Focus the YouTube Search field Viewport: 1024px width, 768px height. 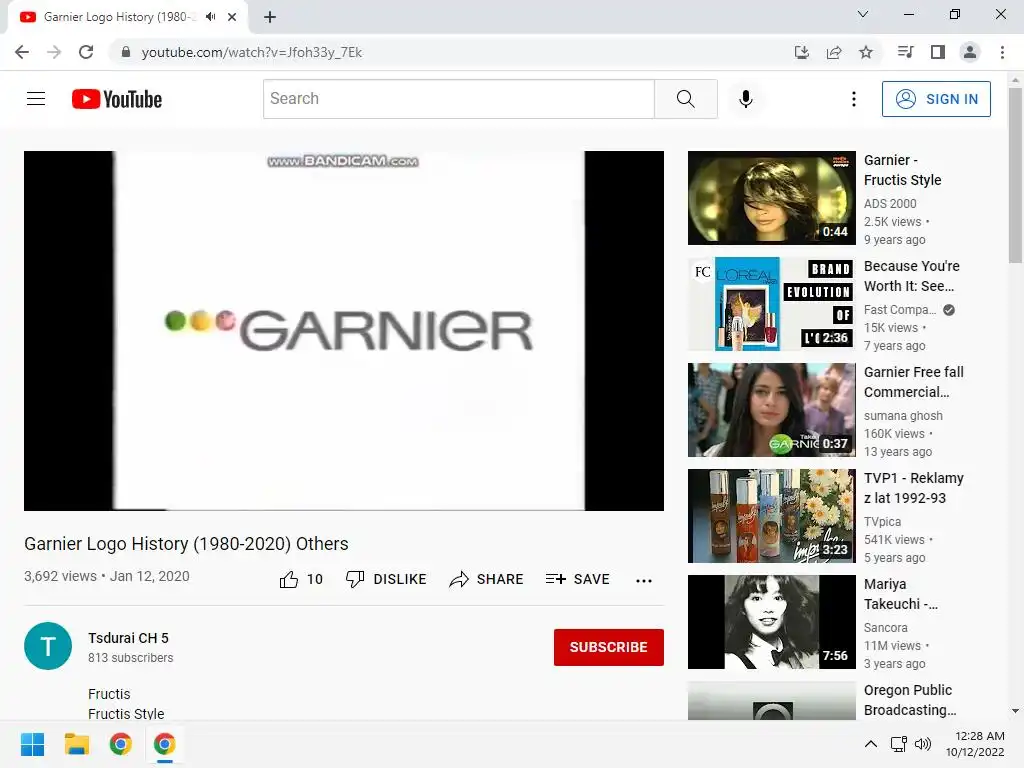[458, 99]
